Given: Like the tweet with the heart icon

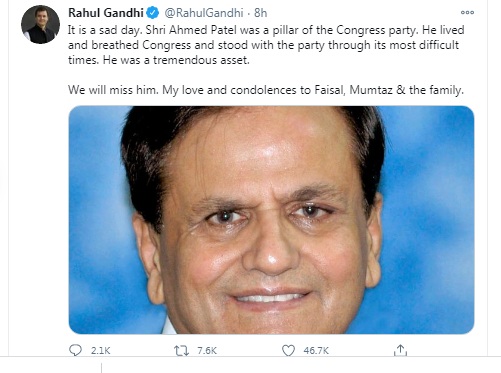Looking at the screenshot, I should 288,350.
